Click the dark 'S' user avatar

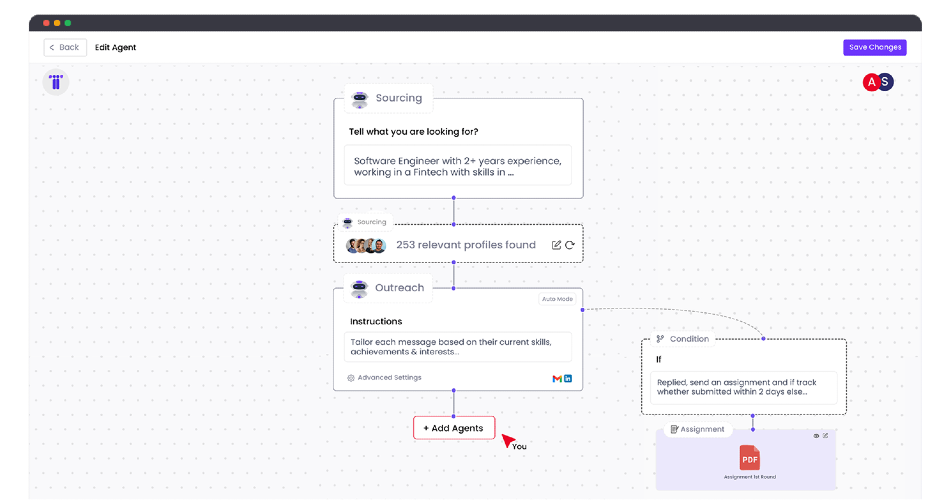point(885,81)
